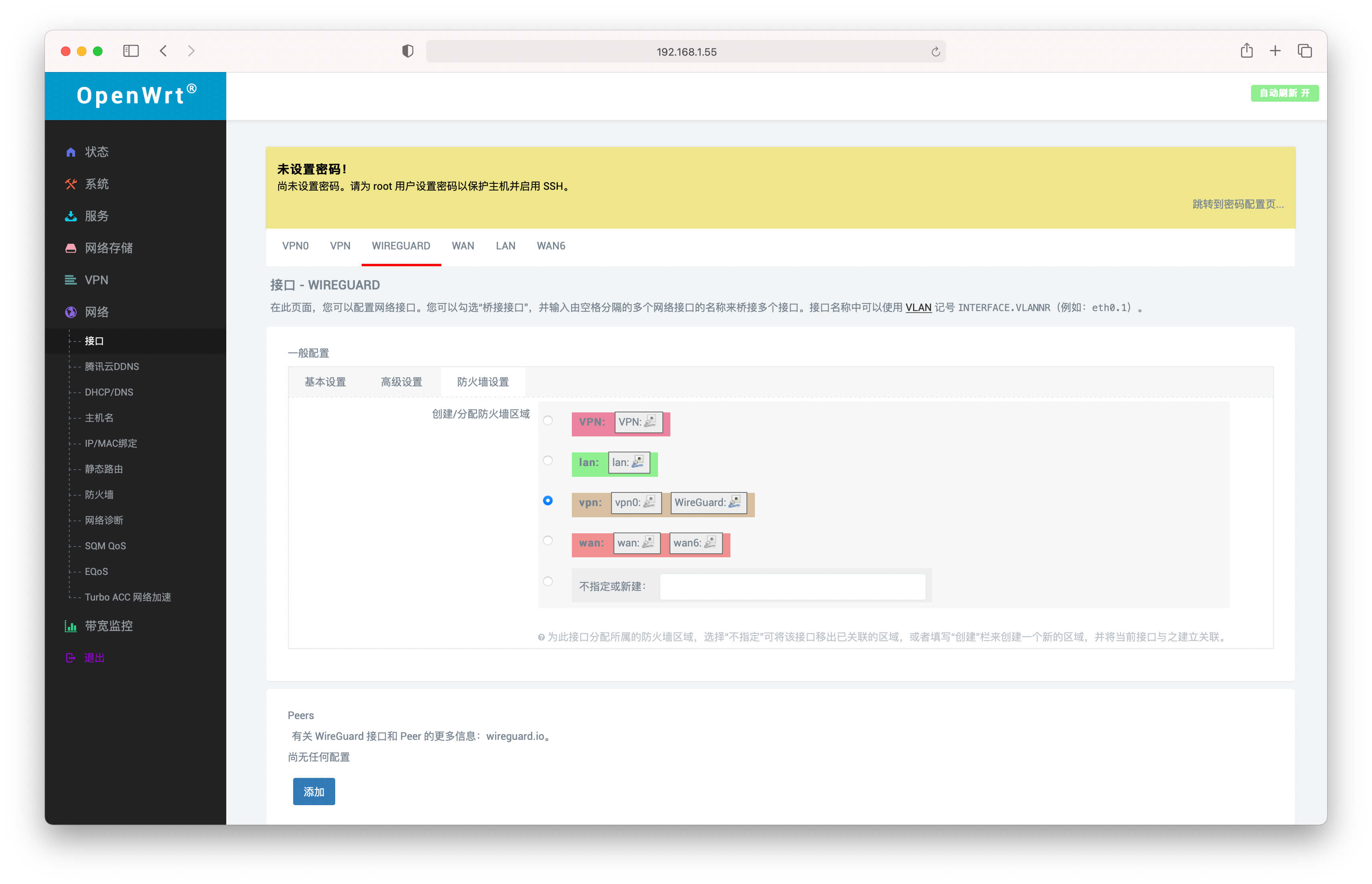
Task: Open the 基本设置 tab
Action: click(325, 382)
